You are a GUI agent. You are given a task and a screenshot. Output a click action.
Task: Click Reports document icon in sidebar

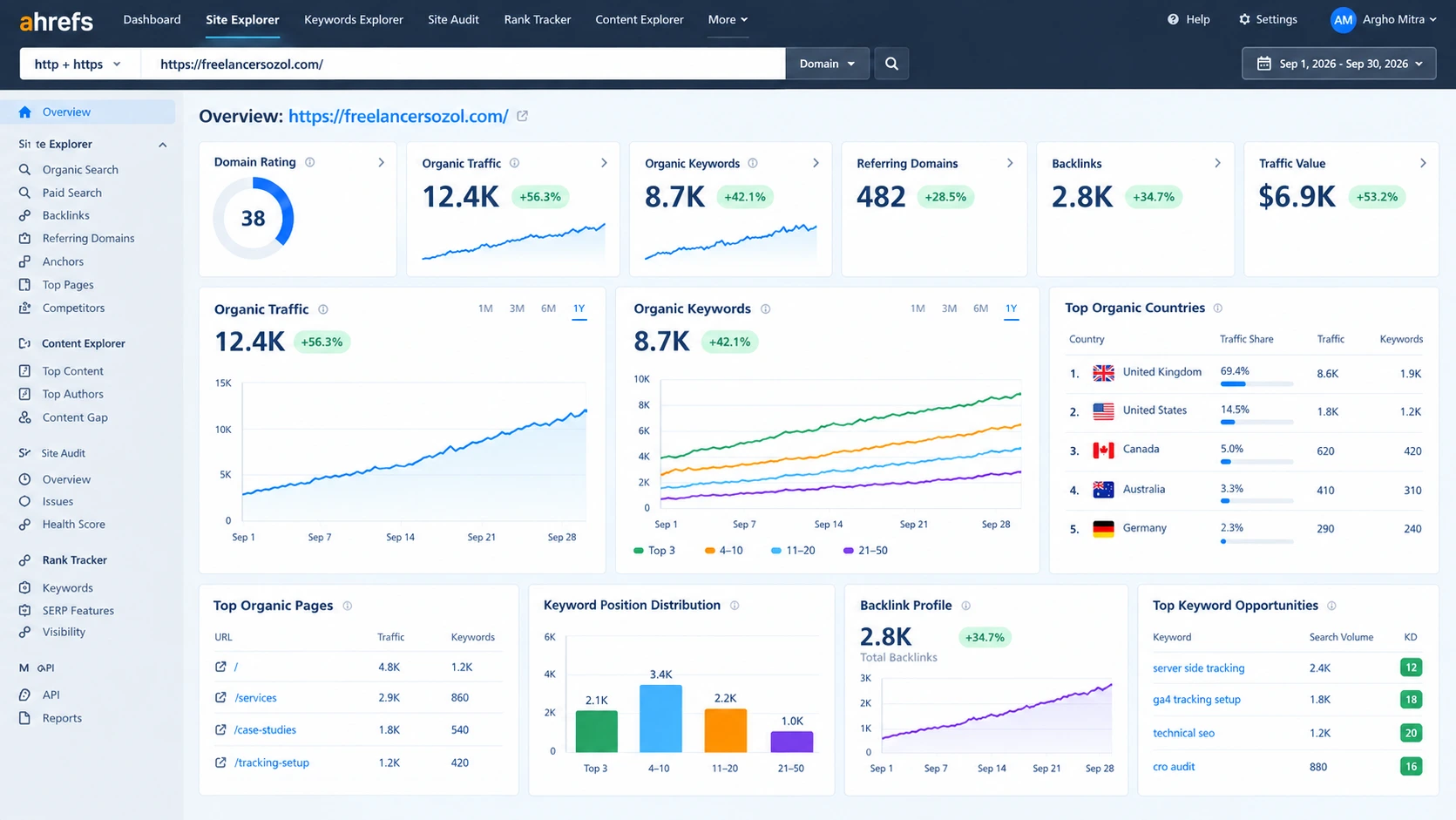click(24, 718)
